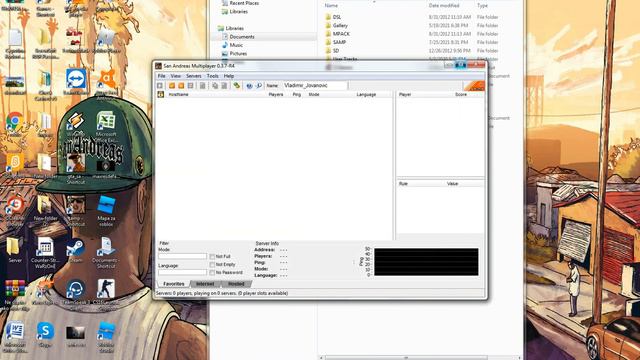This screenshot has height=360, width=640.
Task: Select the Mapa za roblox desktop icon
Action: point(106,205)
